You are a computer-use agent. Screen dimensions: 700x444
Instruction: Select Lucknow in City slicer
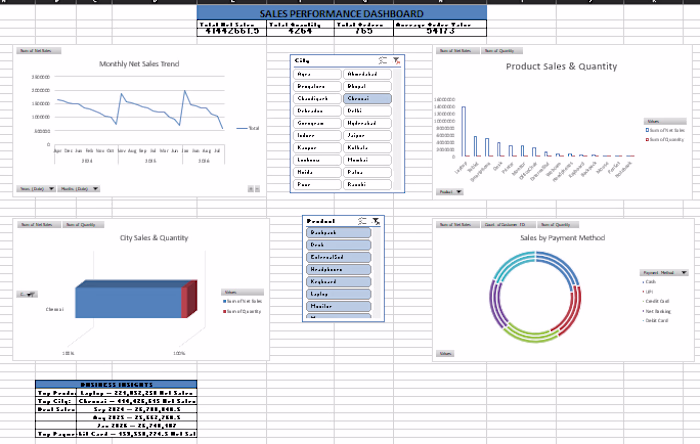click(317, 160)
